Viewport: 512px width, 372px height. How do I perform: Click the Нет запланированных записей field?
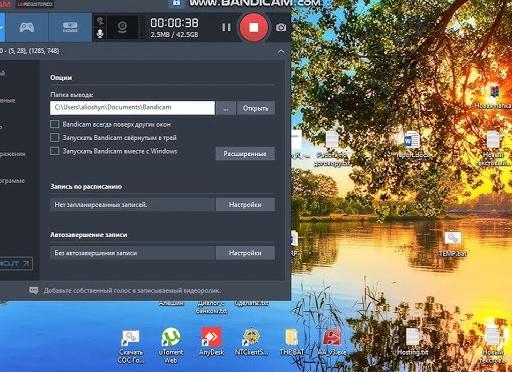(132, 204)
